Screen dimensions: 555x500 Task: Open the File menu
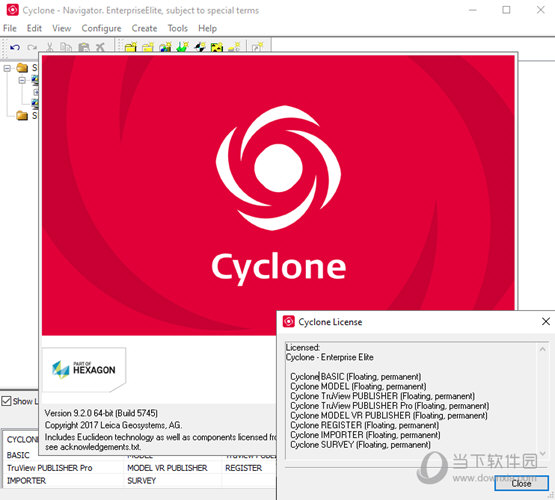point(10,28)
